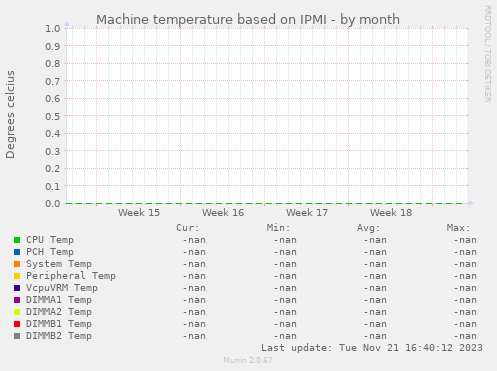Click the Week 18 axis label
The height and width of the screenshot is (371, 497).
pyautogui.click(x=391, y=213)
